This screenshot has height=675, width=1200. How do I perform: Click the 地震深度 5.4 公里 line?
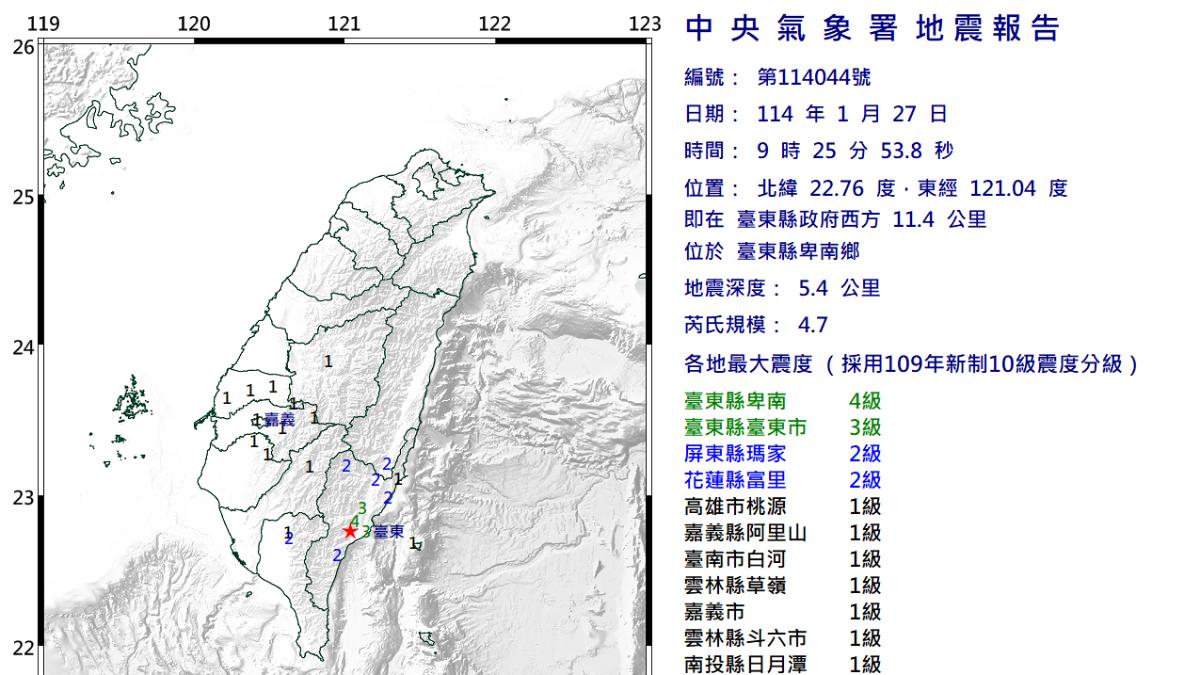782,289
